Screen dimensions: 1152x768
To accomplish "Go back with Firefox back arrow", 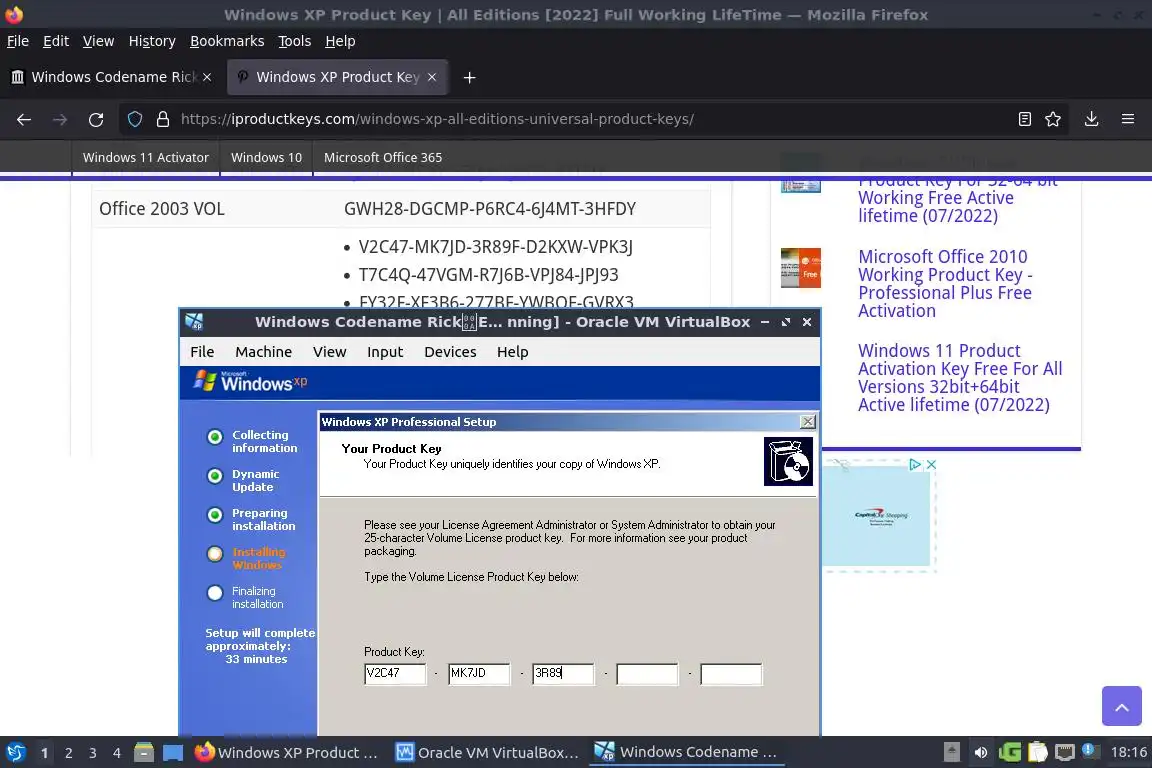I will point(24,119).
